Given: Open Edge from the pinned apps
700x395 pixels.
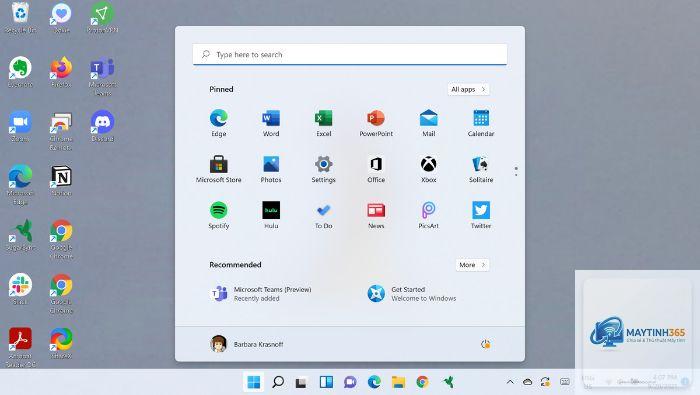Looking at the screenshot, I should pos(218,123).
